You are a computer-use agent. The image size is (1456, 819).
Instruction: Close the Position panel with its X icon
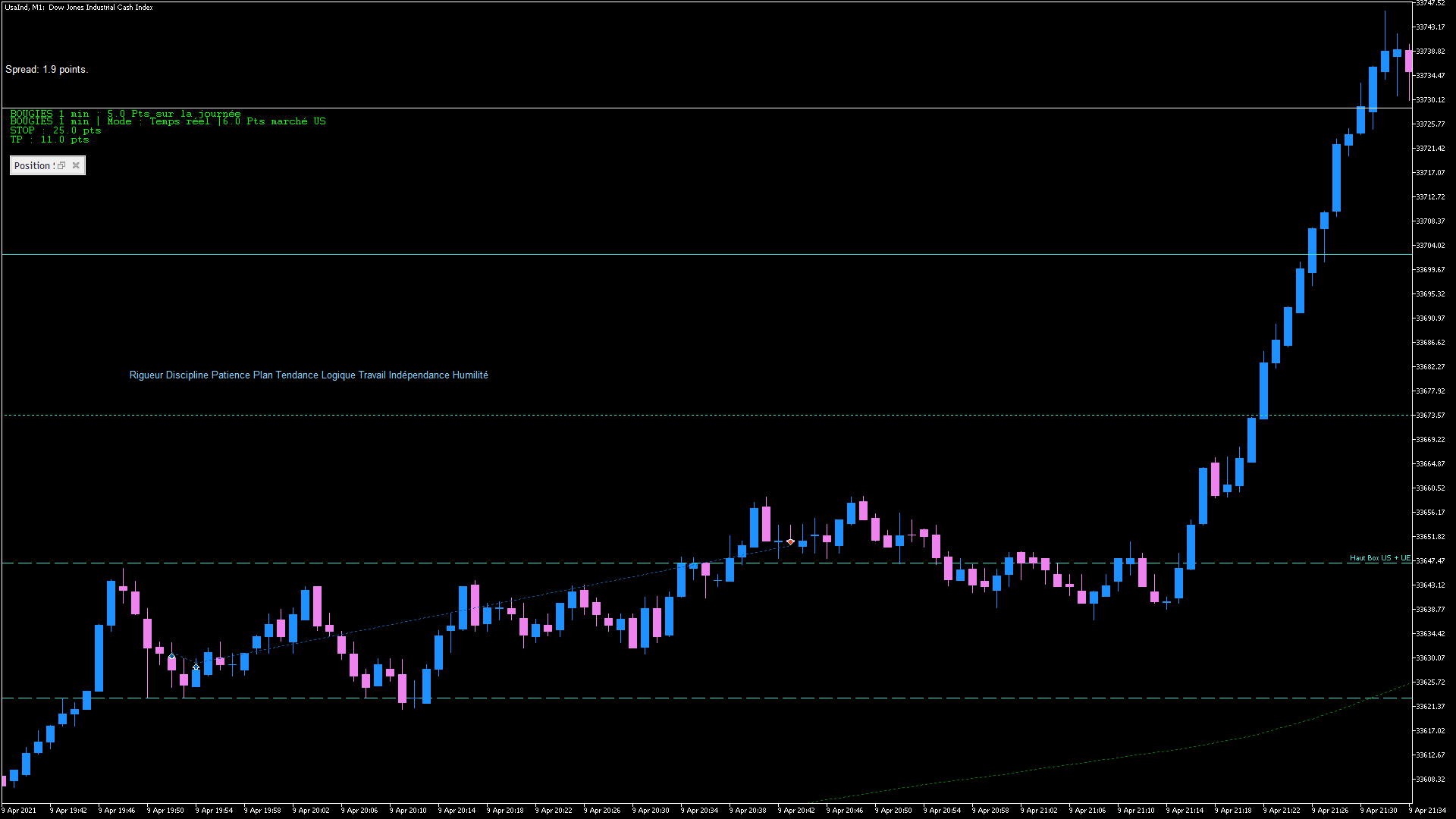pos(76,165)
